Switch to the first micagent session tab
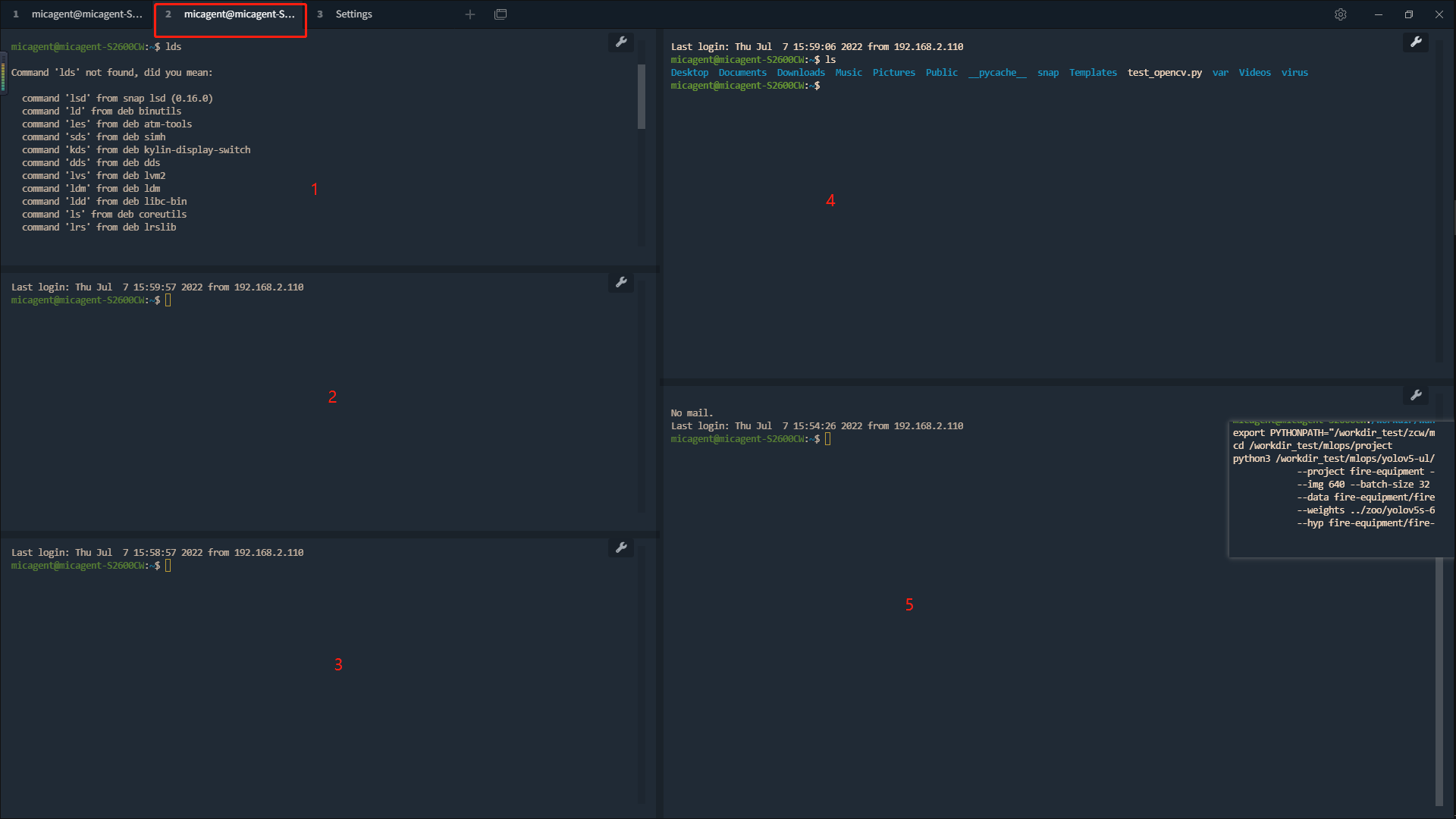 click(x=83, y=14)
